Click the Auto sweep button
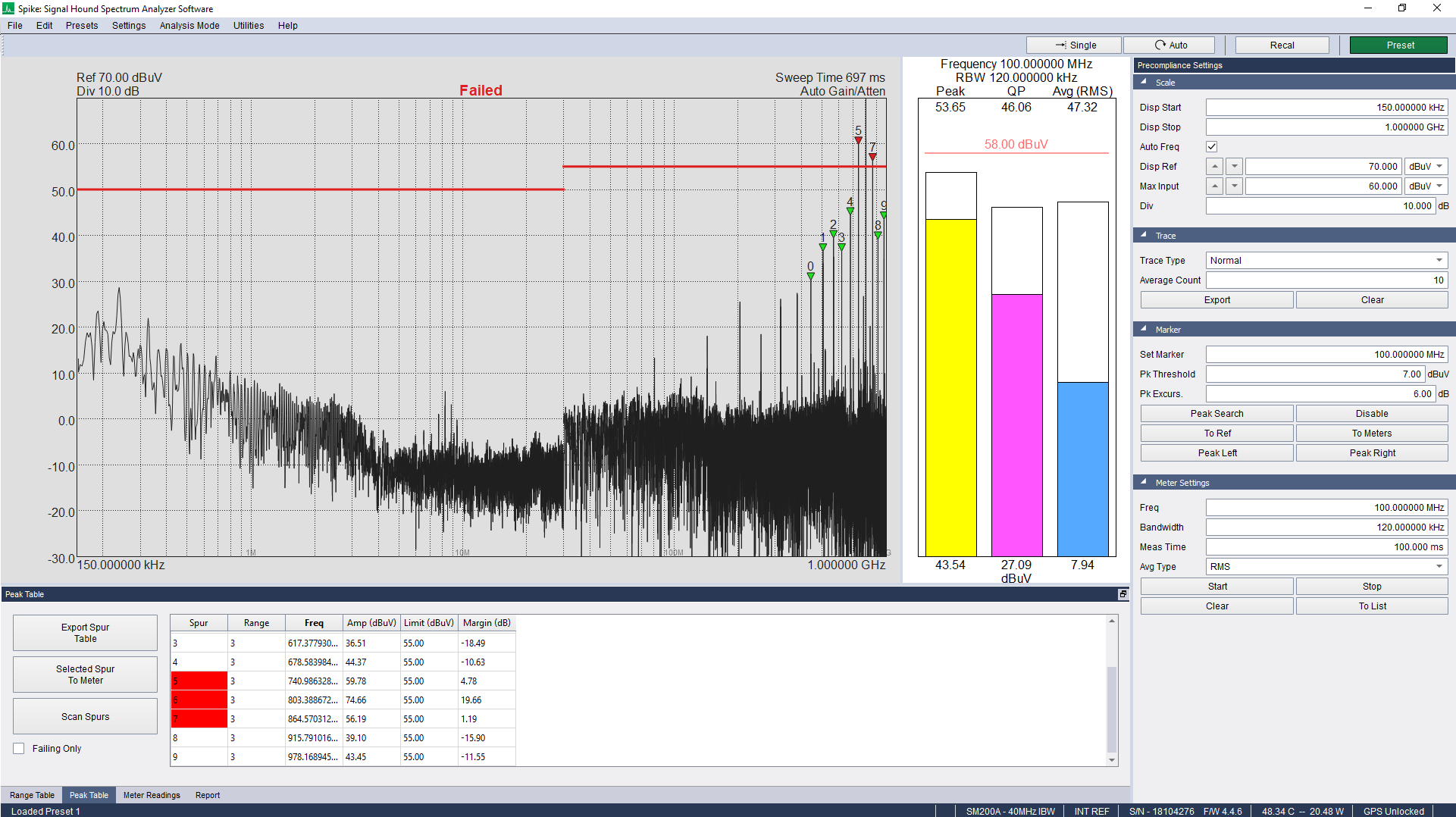 [x=1169, y=45]
